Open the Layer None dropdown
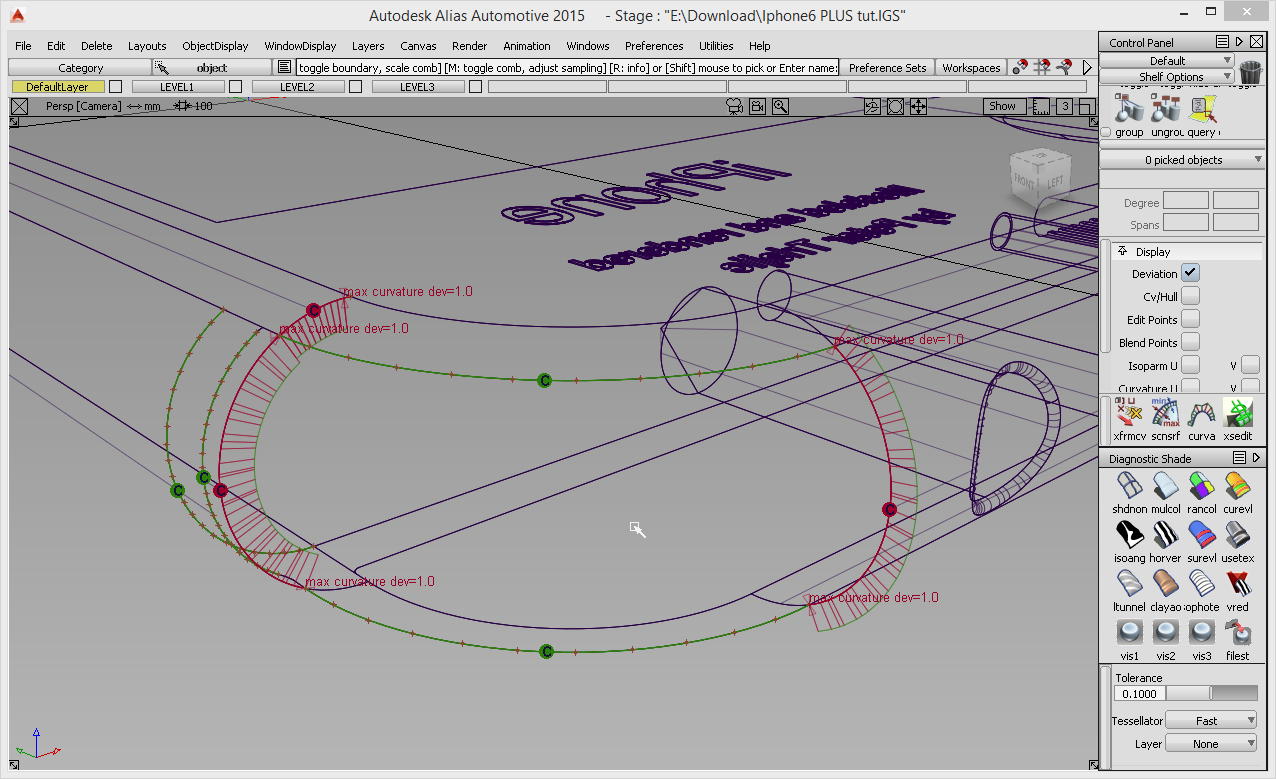Viewport: 1276px width, 779px height. [1211, 743]
